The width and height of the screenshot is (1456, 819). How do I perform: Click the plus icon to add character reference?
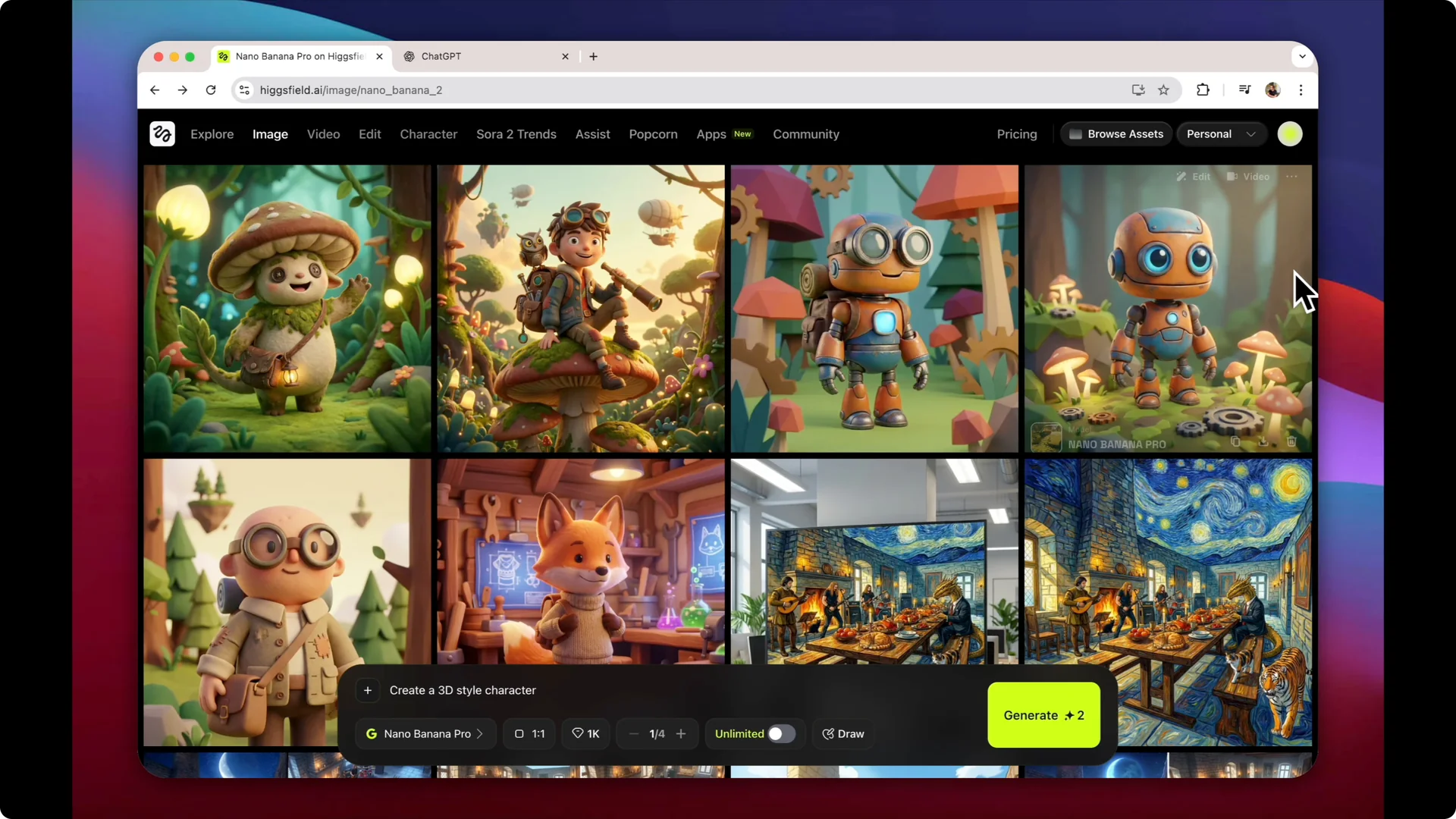(369, 690)
